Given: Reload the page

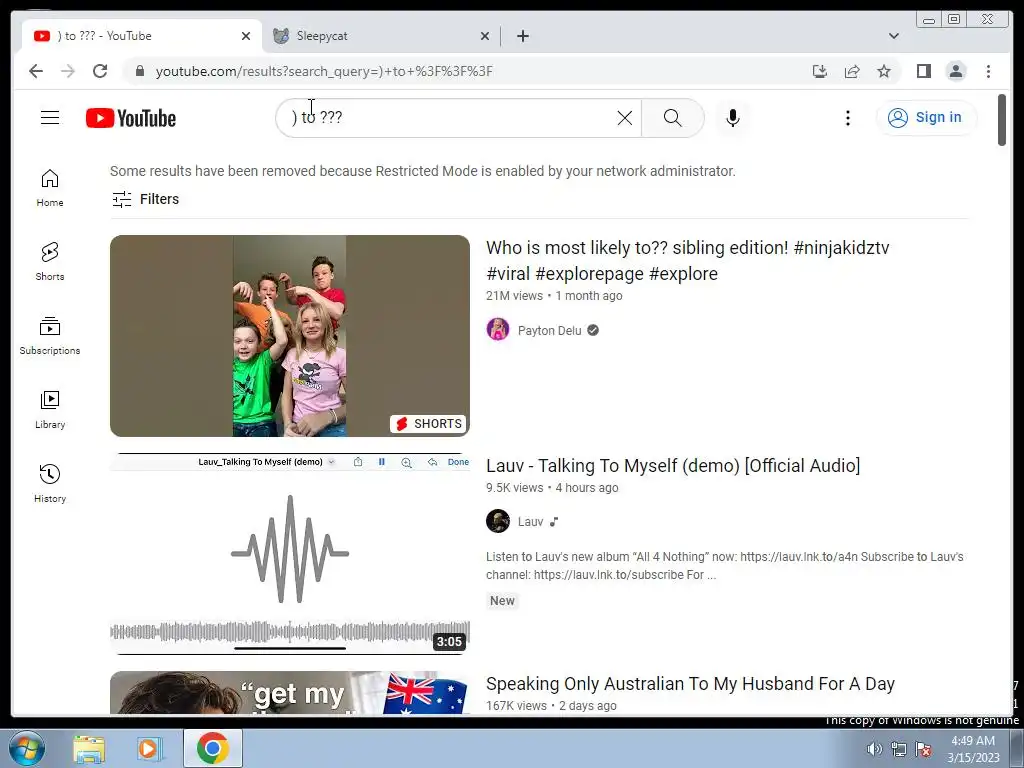Looking at the screenshot, I should (x=100, y=71).
